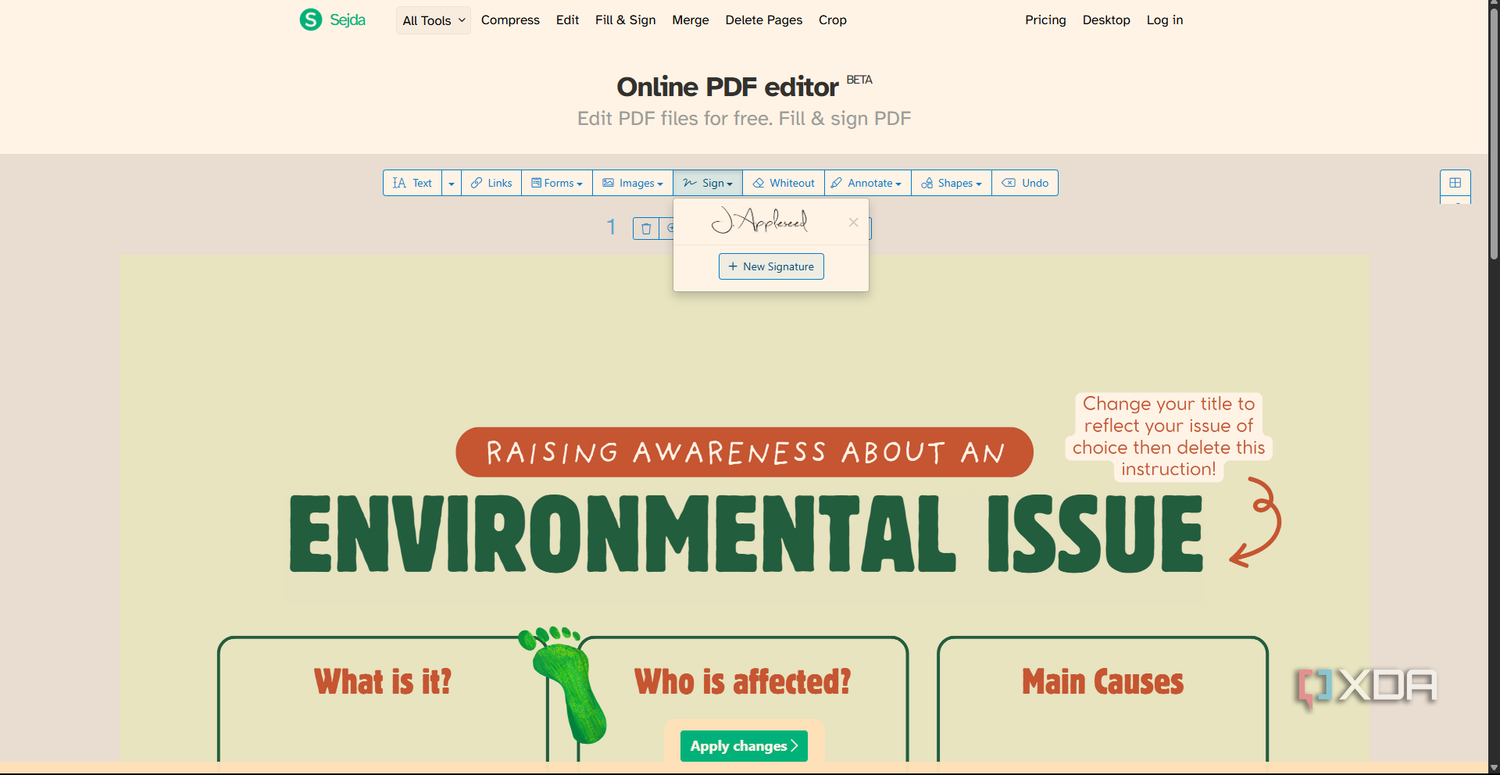The width and height of the screenshot is (1500, 775).
Task: Open the Edit menu link
Action: pos(567,20)
